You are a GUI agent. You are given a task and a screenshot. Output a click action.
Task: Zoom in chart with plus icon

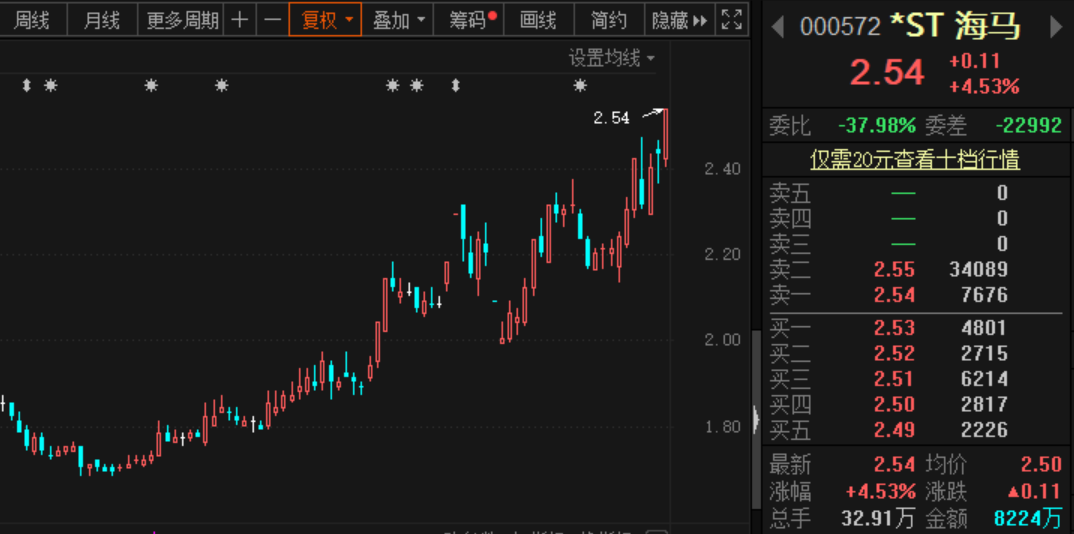pyautogui.click(x=239, y=20)
